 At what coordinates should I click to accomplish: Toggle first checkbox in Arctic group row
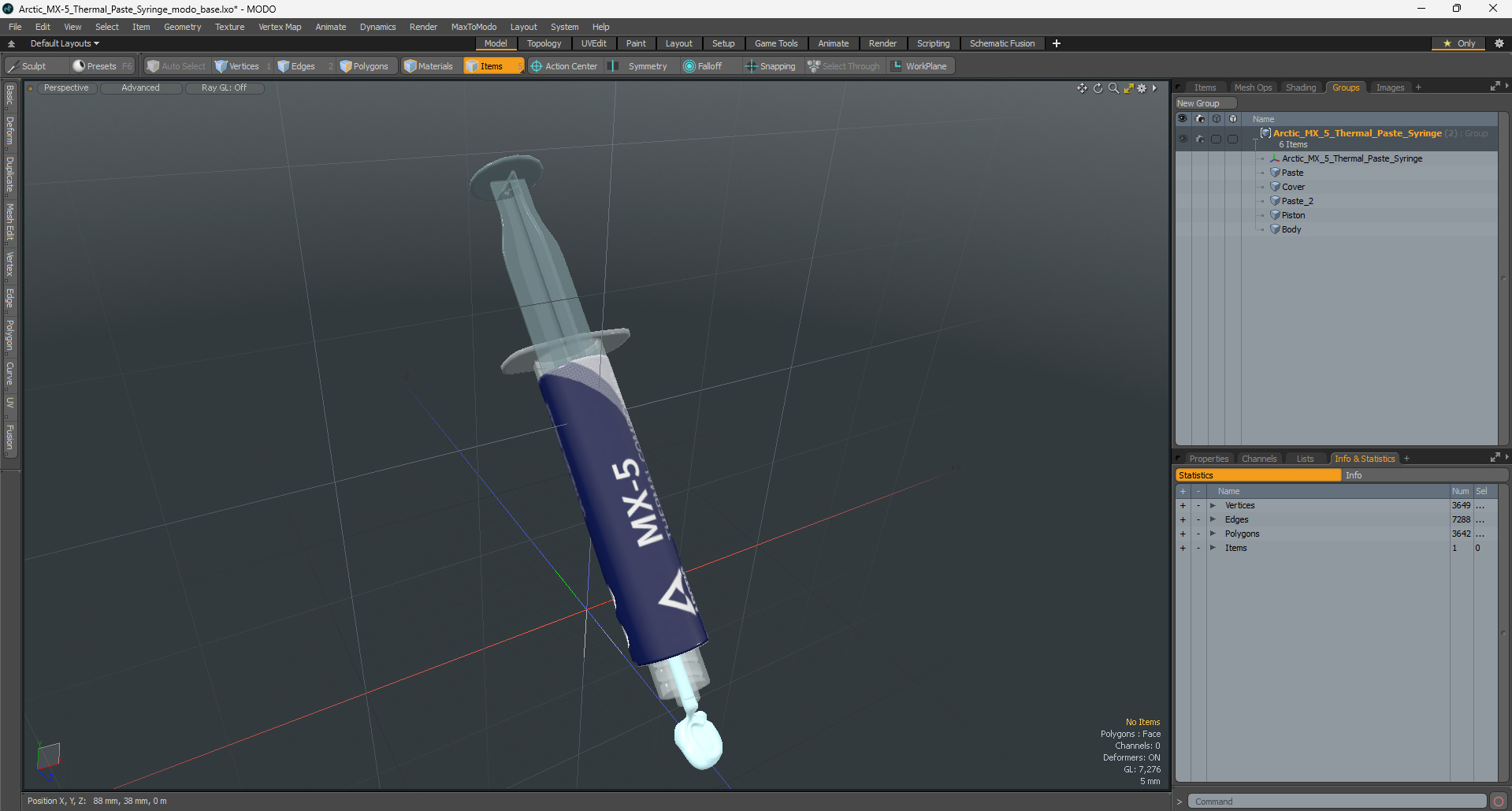(x=1216, y=139)
